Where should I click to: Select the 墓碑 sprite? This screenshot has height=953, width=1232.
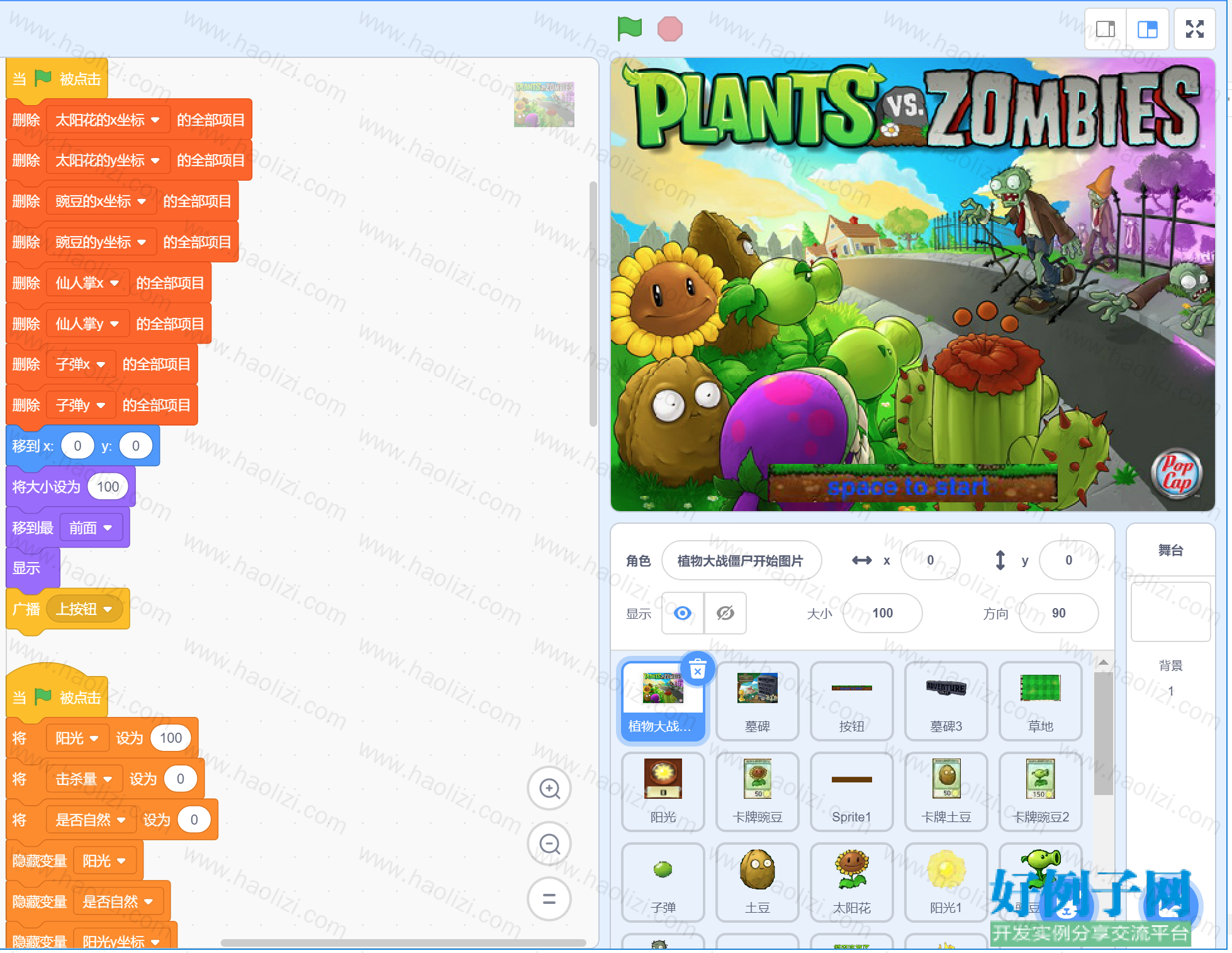pos(758,701)
